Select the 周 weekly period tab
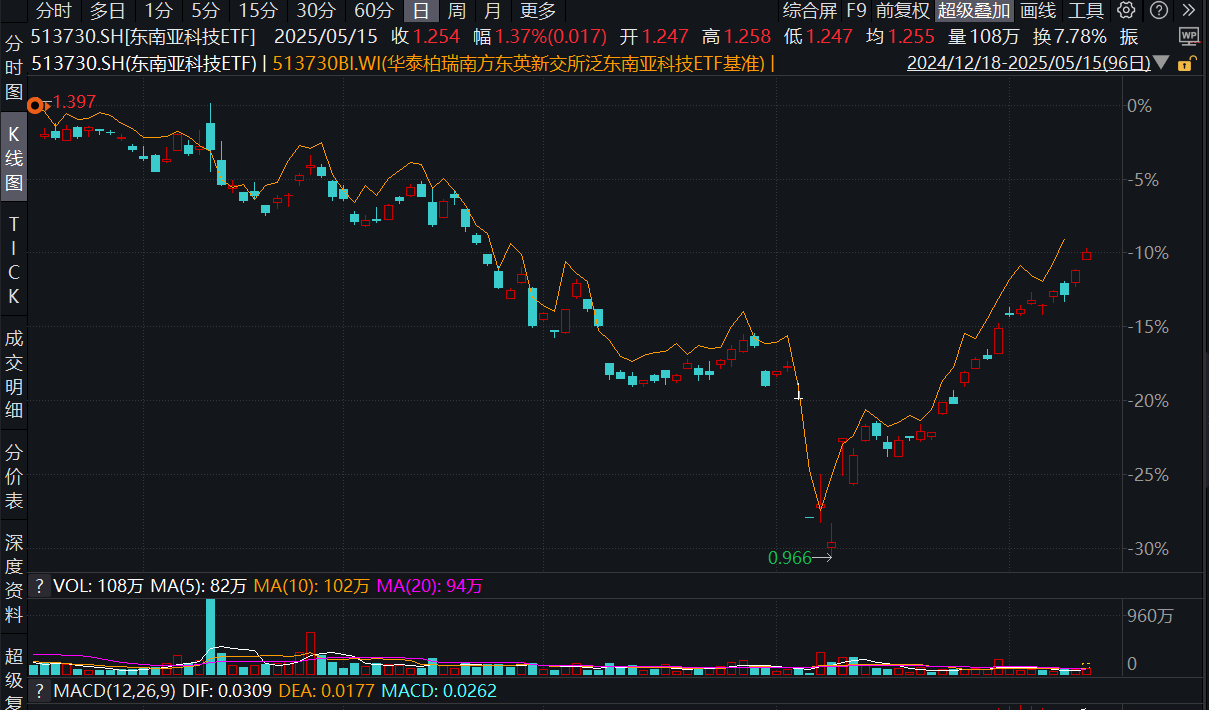Screen dimensions: 1209x710 coord(457,11)
